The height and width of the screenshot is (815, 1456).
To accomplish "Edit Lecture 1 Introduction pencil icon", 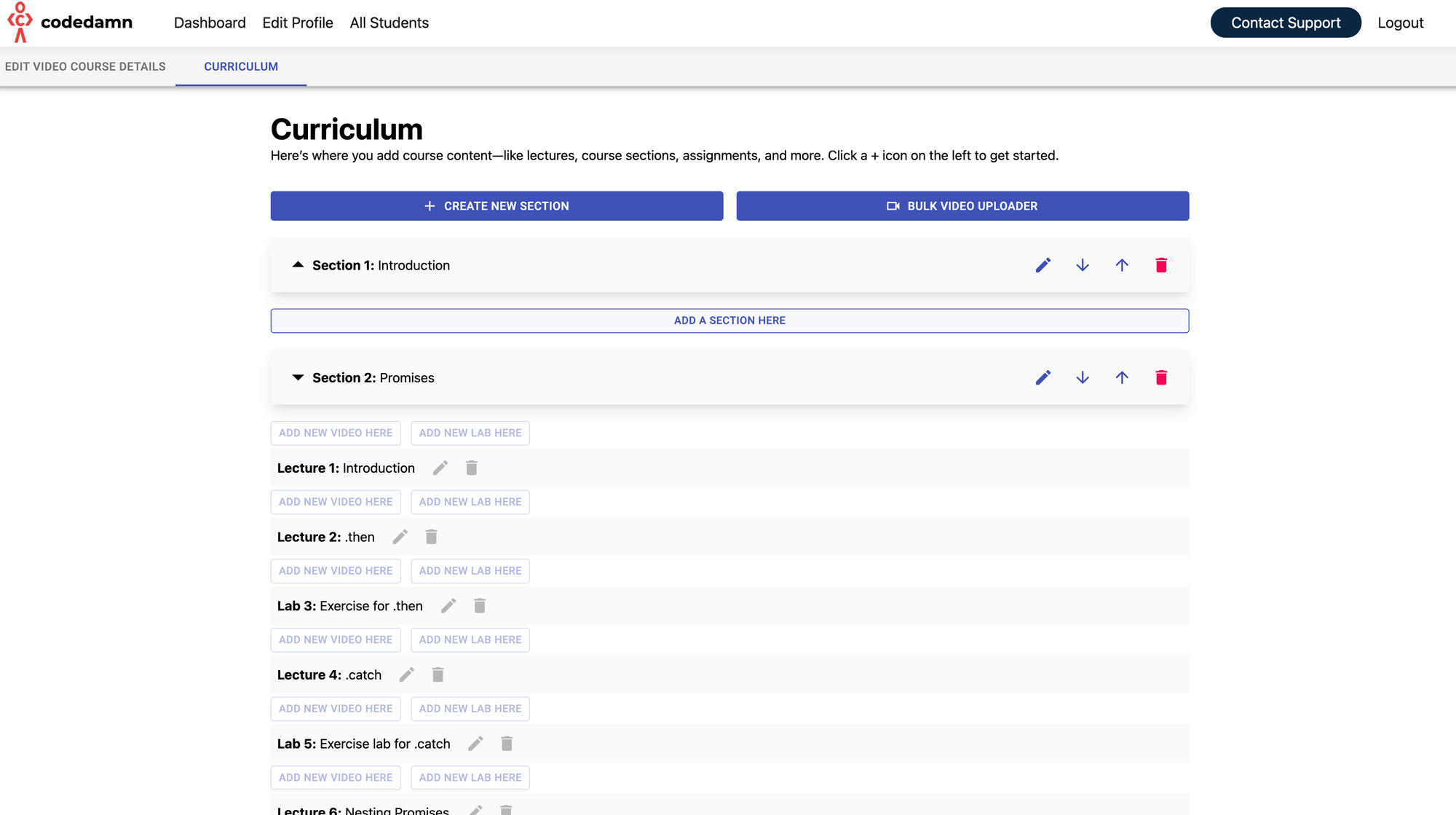I will click(440, 468).
